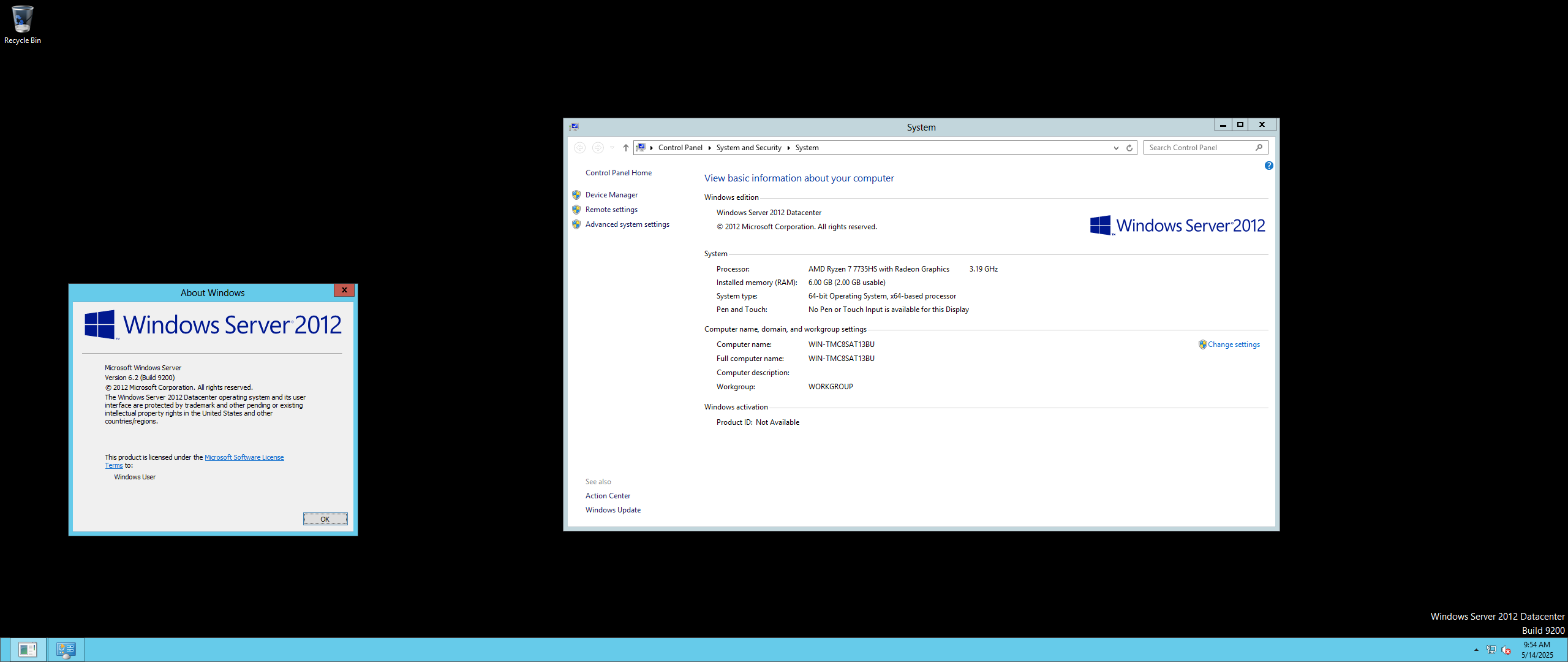This screenshot has height=662, width=1568.
Task: Open the Recycle Bin desktop icon
Action: 22,25
